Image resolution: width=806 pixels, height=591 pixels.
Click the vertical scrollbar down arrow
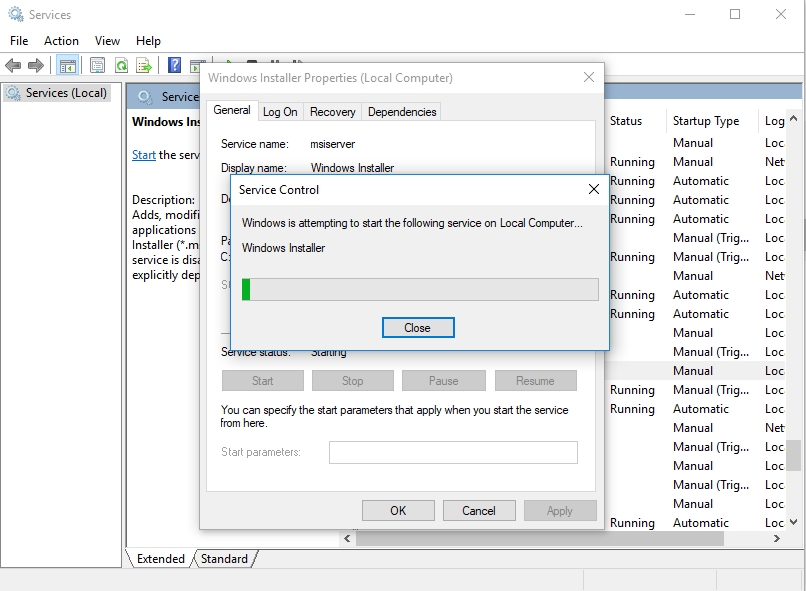(x=794, y=522)
